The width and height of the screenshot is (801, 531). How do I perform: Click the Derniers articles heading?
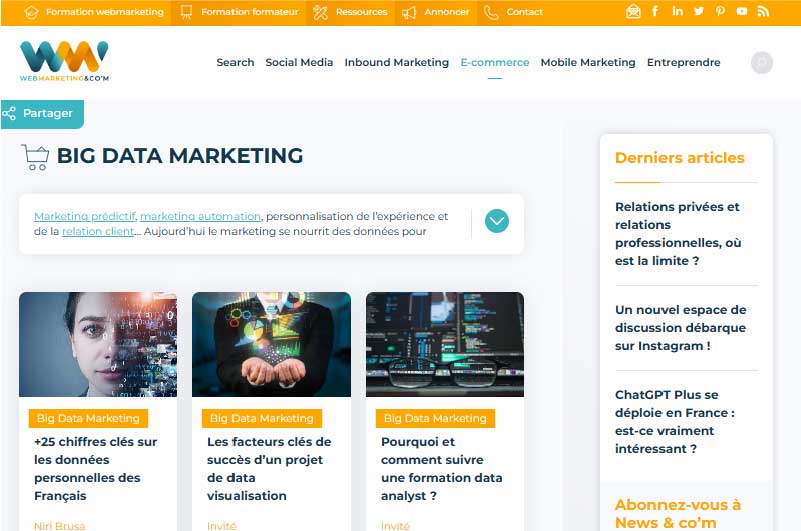pos(679,158)
